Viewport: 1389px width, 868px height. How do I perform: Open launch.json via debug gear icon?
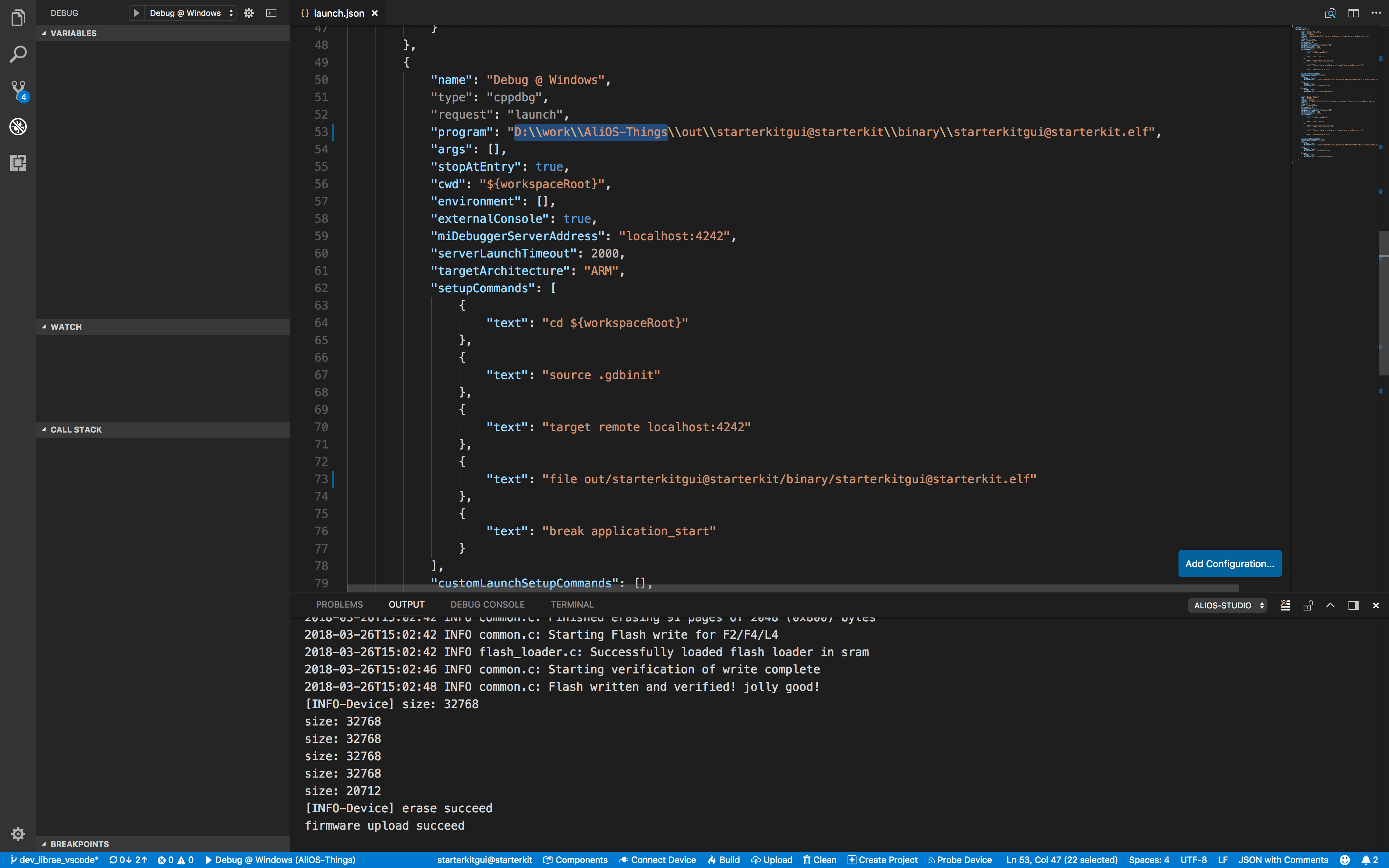click(x=249, y=13)
